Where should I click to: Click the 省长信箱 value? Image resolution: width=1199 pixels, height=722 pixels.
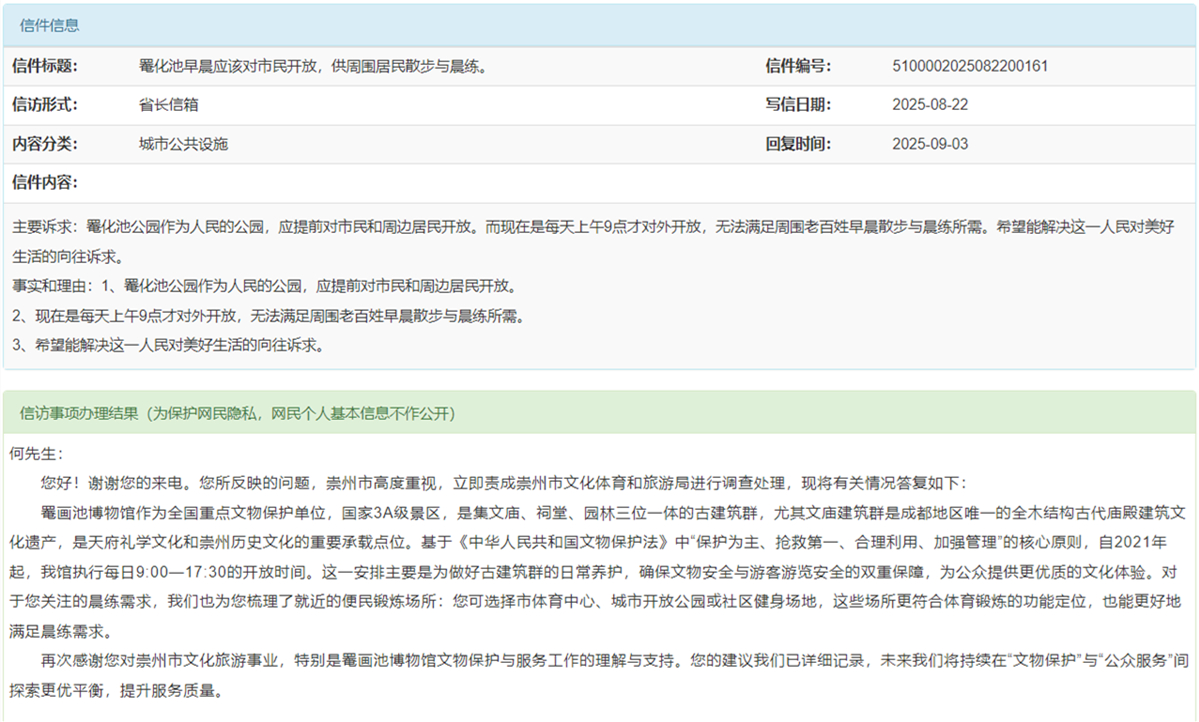point(168,105)
